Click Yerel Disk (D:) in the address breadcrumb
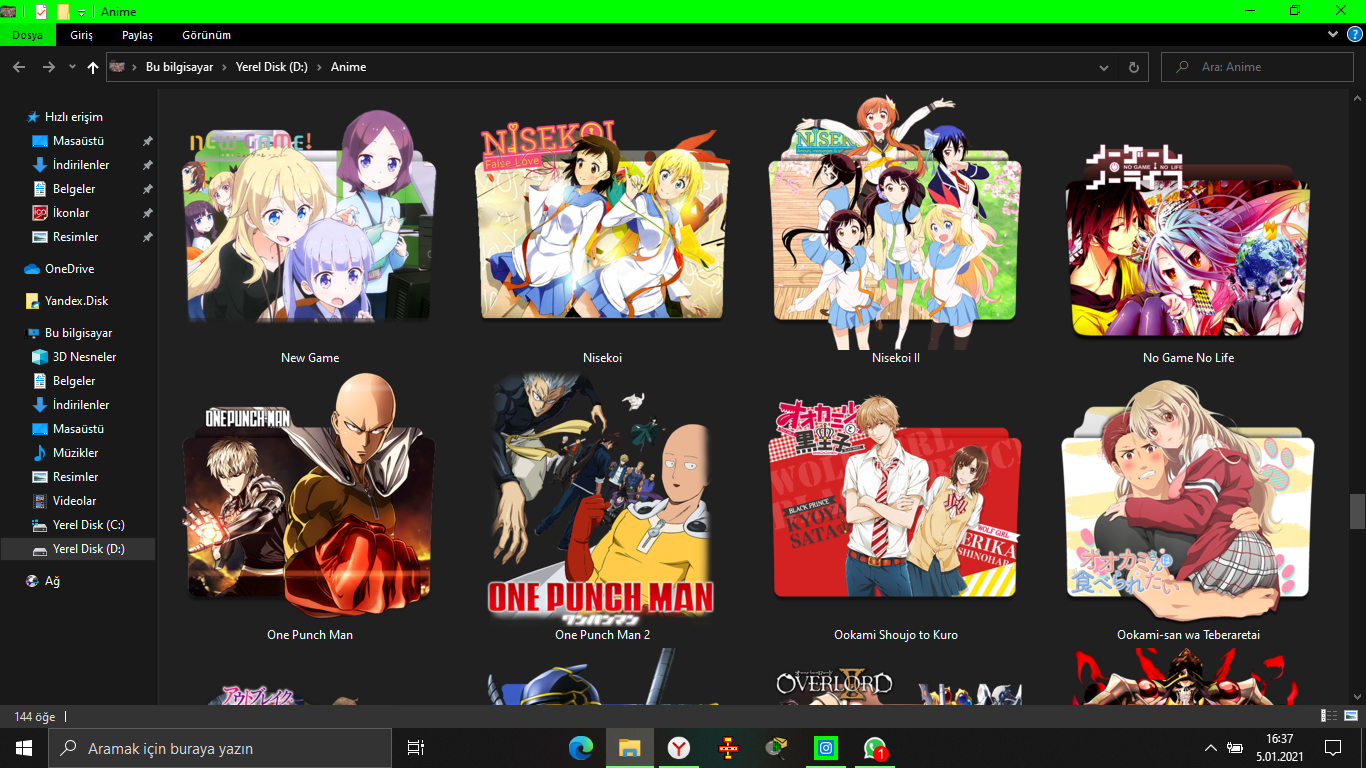The height and width of the screenshot is (768, 1366). click(x=272, y=67)
